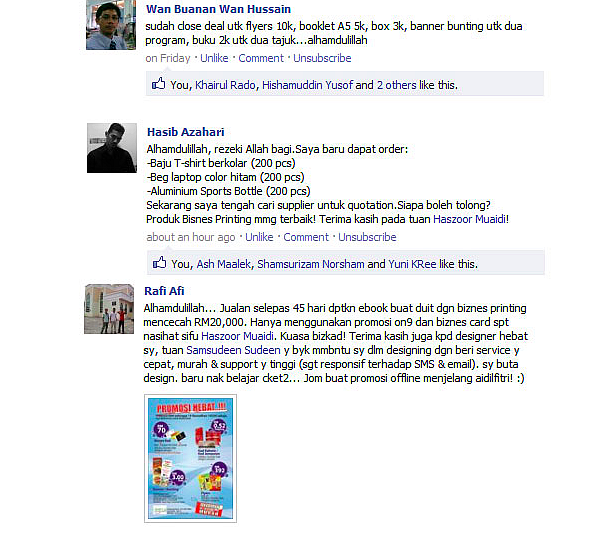This screenshot has width=614, height=537.
Task: Open Samsudeen Sudeen's profile link
Action: point(233,350)
